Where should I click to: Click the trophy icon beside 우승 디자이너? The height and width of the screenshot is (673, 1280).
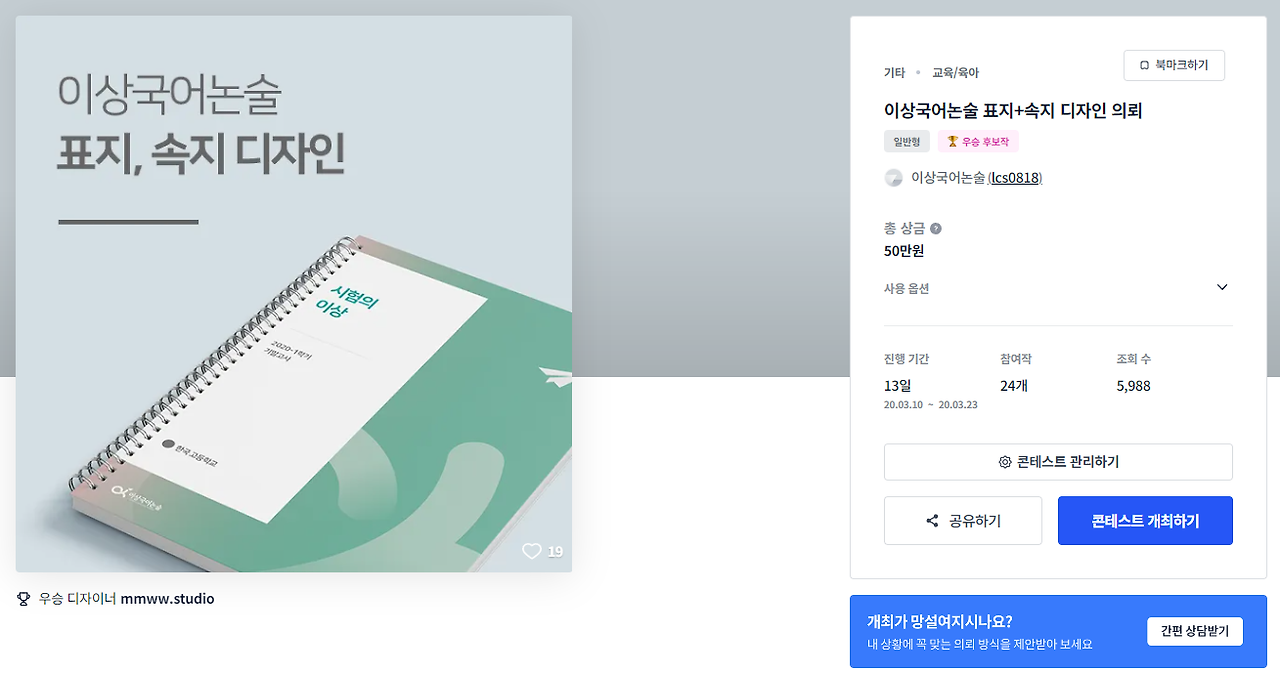(24, 599)
